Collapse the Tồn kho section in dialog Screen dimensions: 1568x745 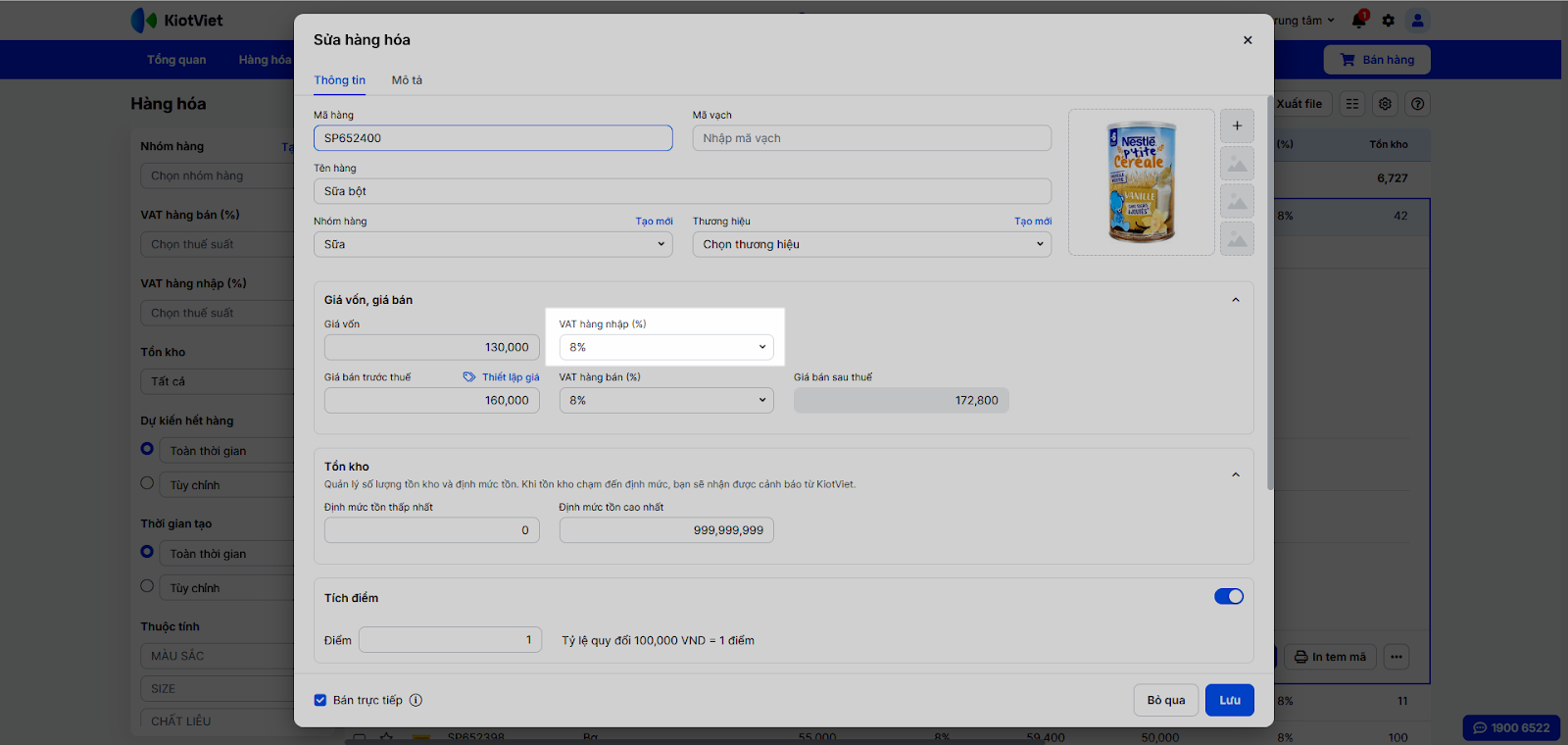tap(1236, 474)
